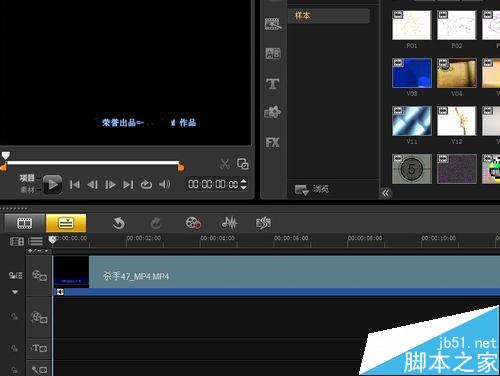Click ruler mark 00:00:08:00
Viewport: 500px width, 376px height.
click(365, 238)
